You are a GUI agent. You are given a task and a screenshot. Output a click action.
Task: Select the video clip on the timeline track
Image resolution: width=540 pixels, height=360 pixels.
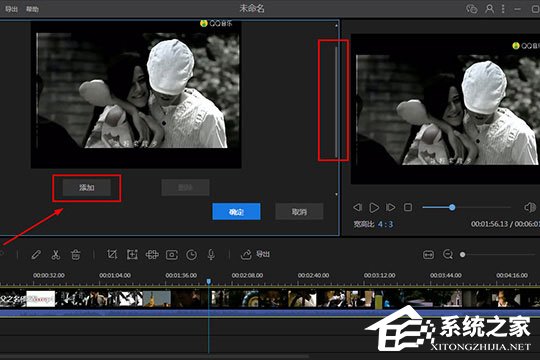pyautogui.click(x=270, y=298)
